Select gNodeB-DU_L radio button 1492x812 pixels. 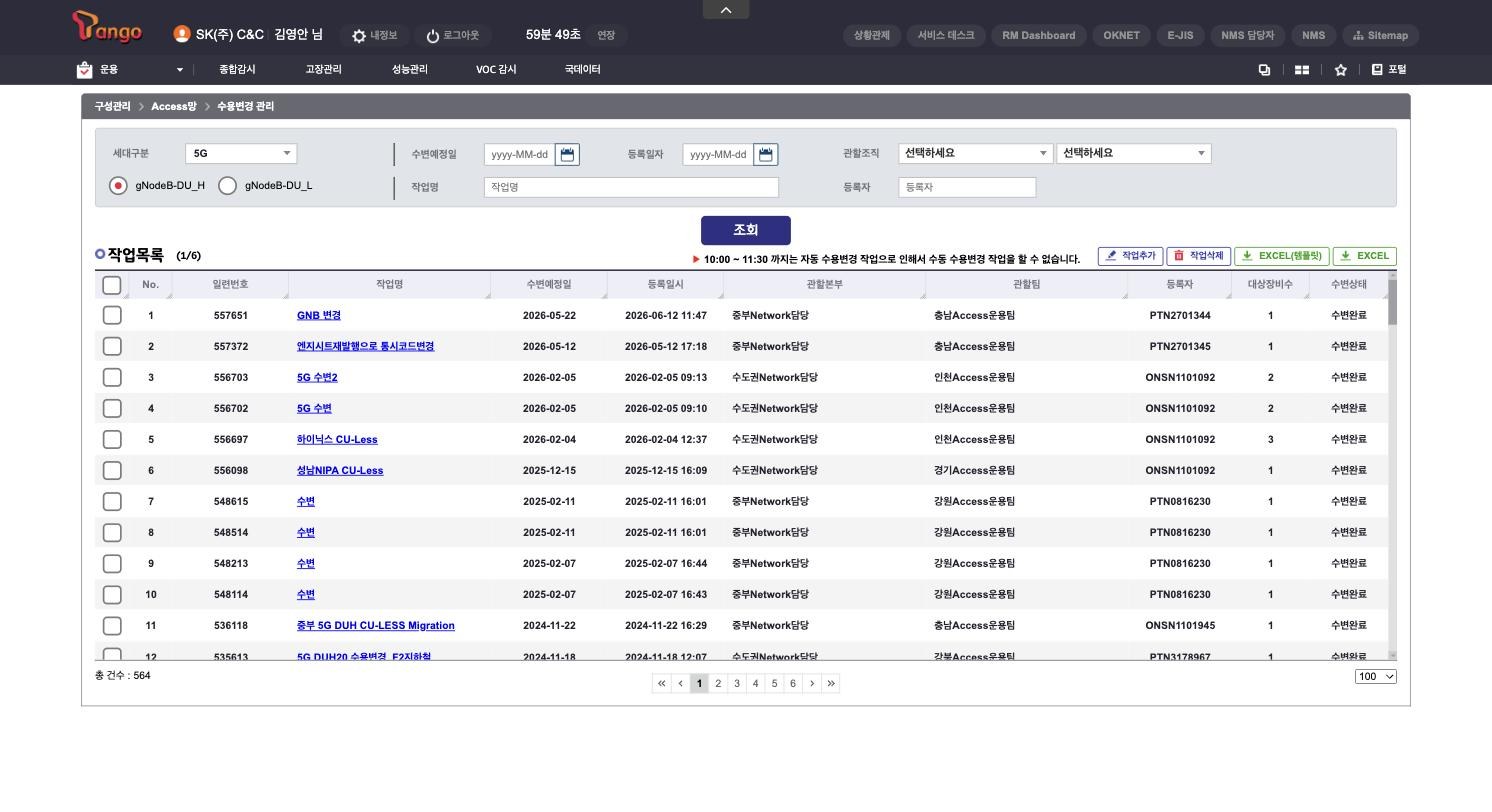[x=227, y=186]
